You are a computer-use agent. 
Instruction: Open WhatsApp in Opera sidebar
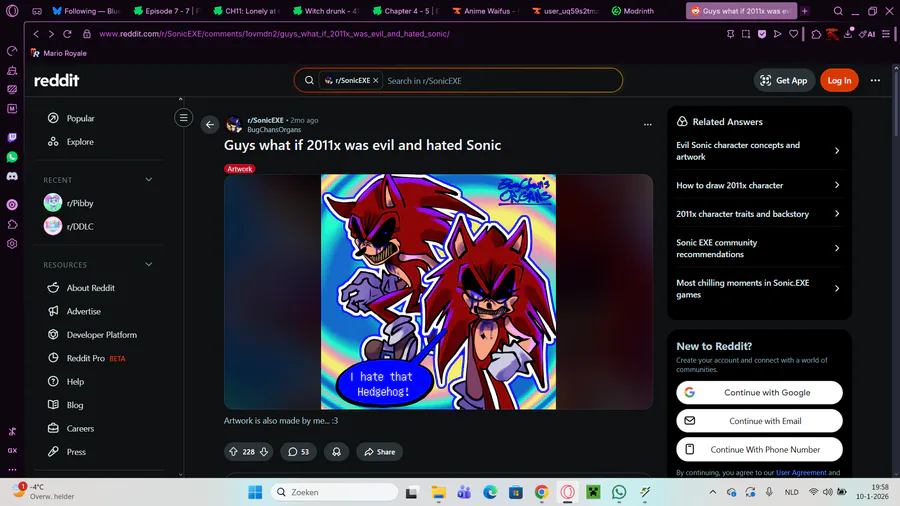tap(12, 157)
